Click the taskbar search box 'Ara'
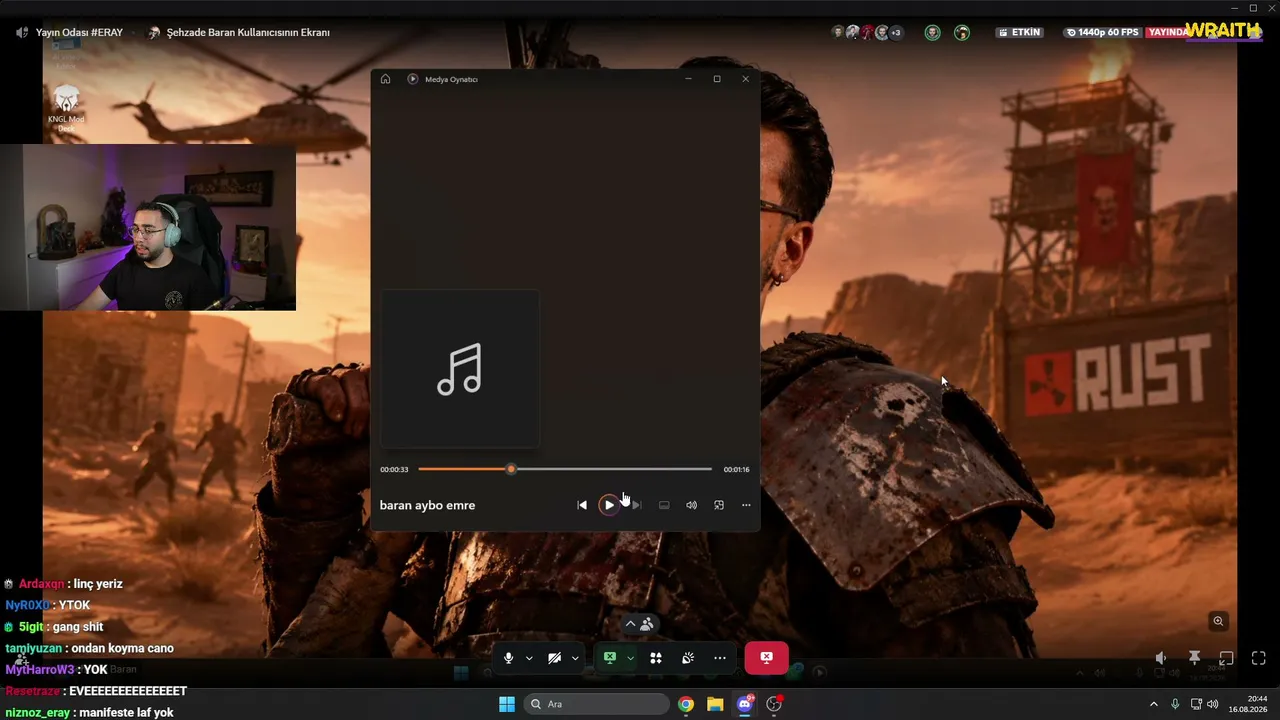This screenshot has height=720, width=1280. tap(597, 704)
